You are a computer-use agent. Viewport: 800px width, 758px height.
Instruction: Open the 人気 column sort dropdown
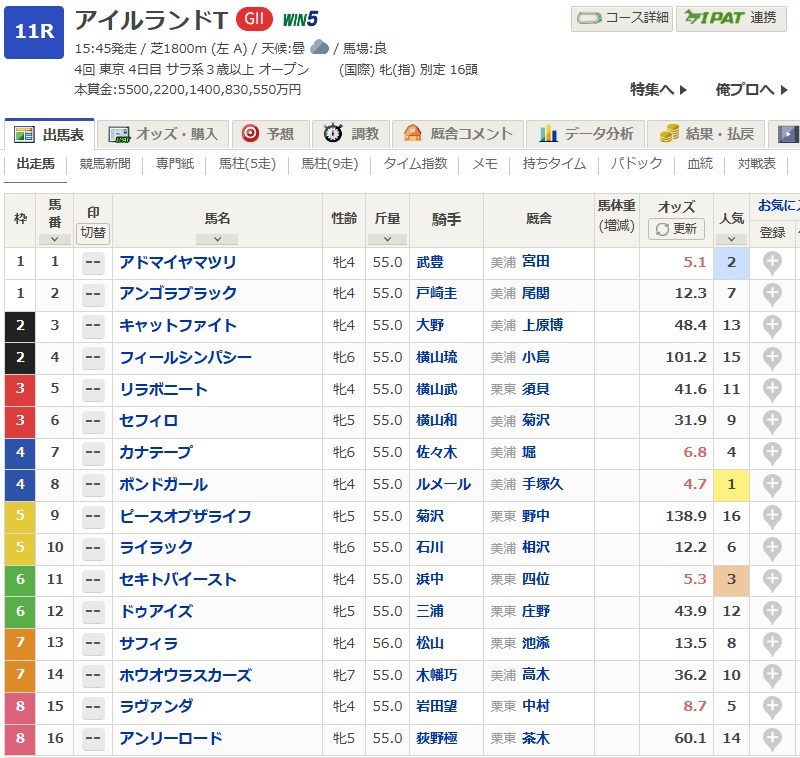click(x=731, y=239)
